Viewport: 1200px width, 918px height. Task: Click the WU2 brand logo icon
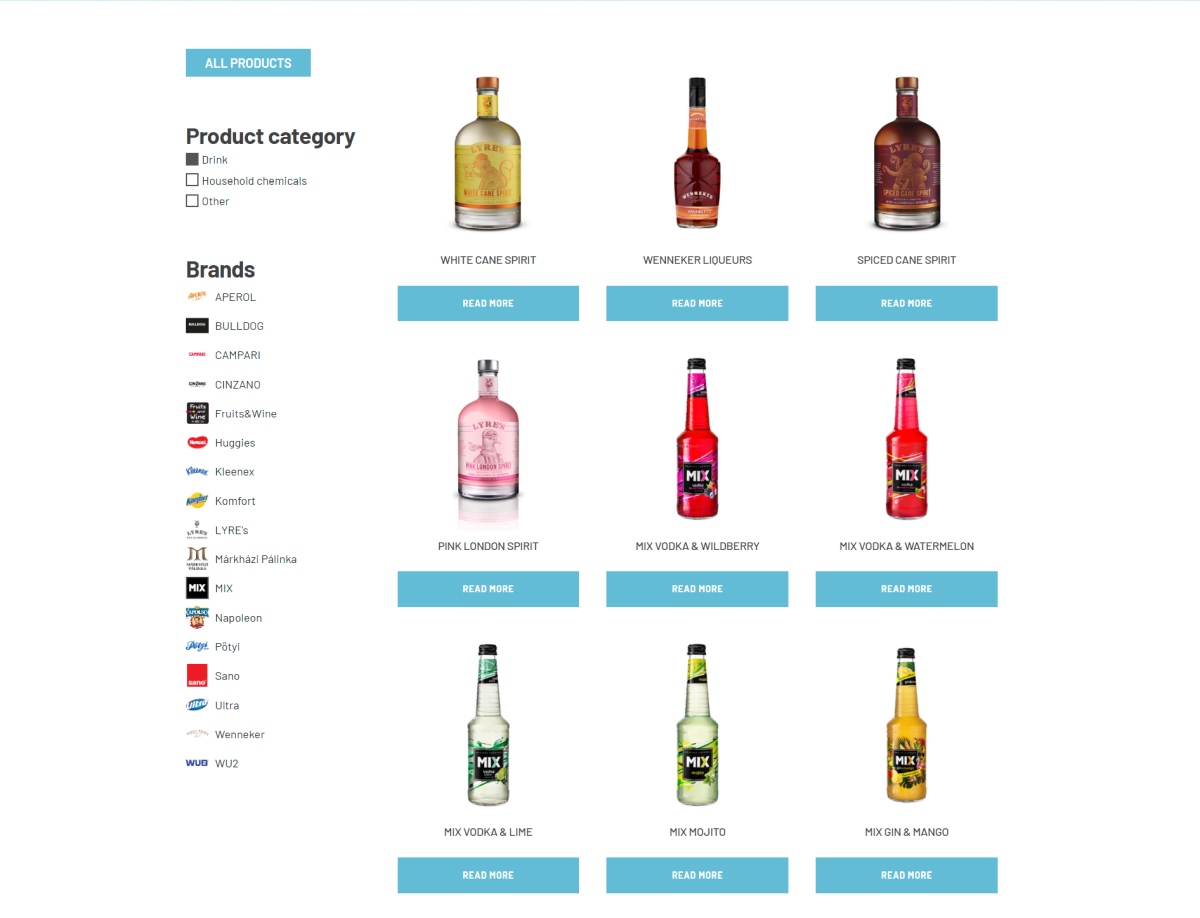click(x=197, y=763)
